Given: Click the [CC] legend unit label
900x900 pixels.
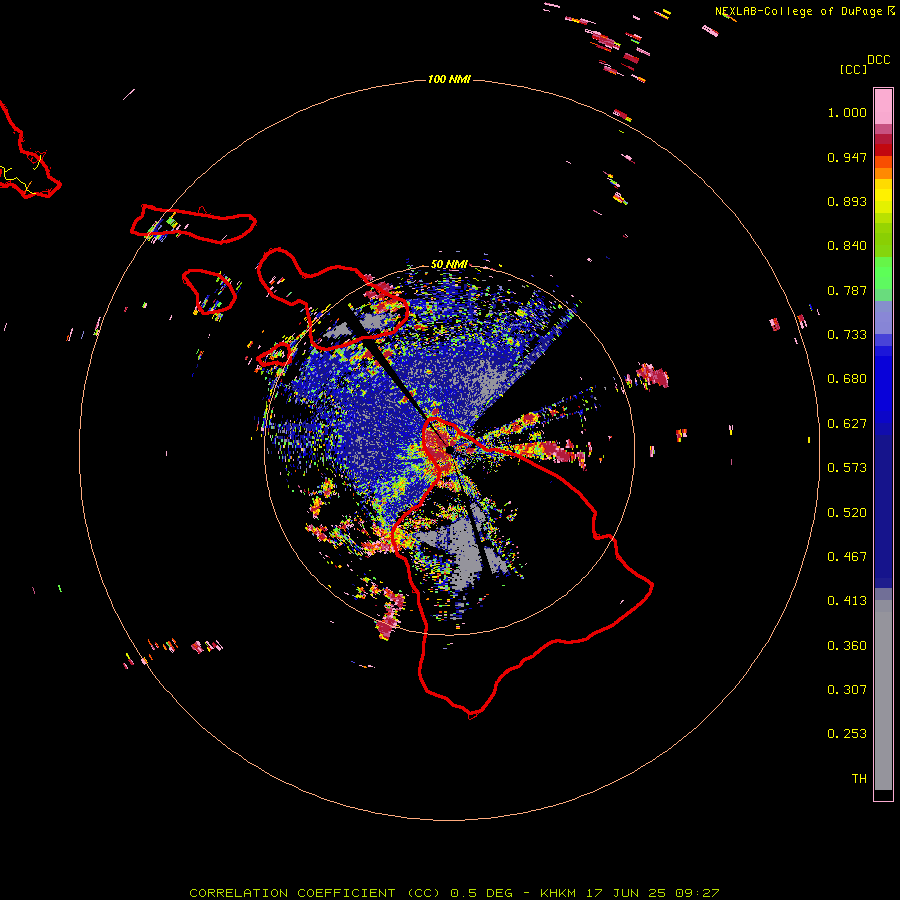Looking at the screenshot, I should coord(853,69).
